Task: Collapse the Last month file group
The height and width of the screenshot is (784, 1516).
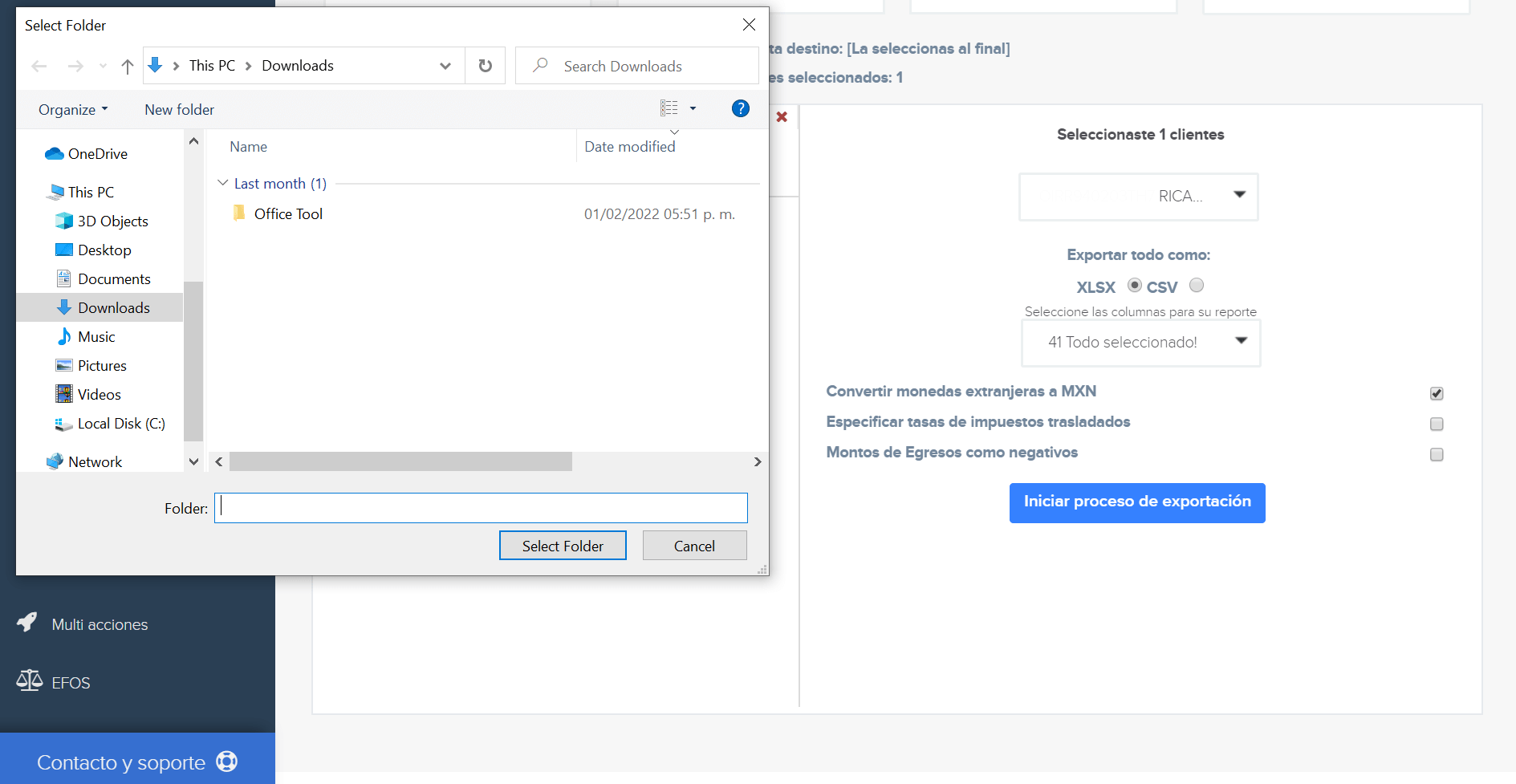Action: coord(222,183)
